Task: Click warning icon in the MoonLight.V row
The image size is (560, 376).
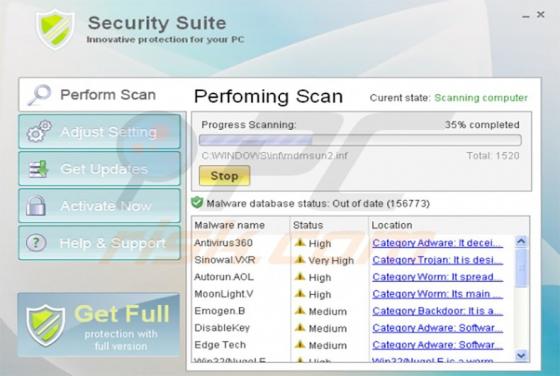Action: pyautogui.click(x=300, y=294)
